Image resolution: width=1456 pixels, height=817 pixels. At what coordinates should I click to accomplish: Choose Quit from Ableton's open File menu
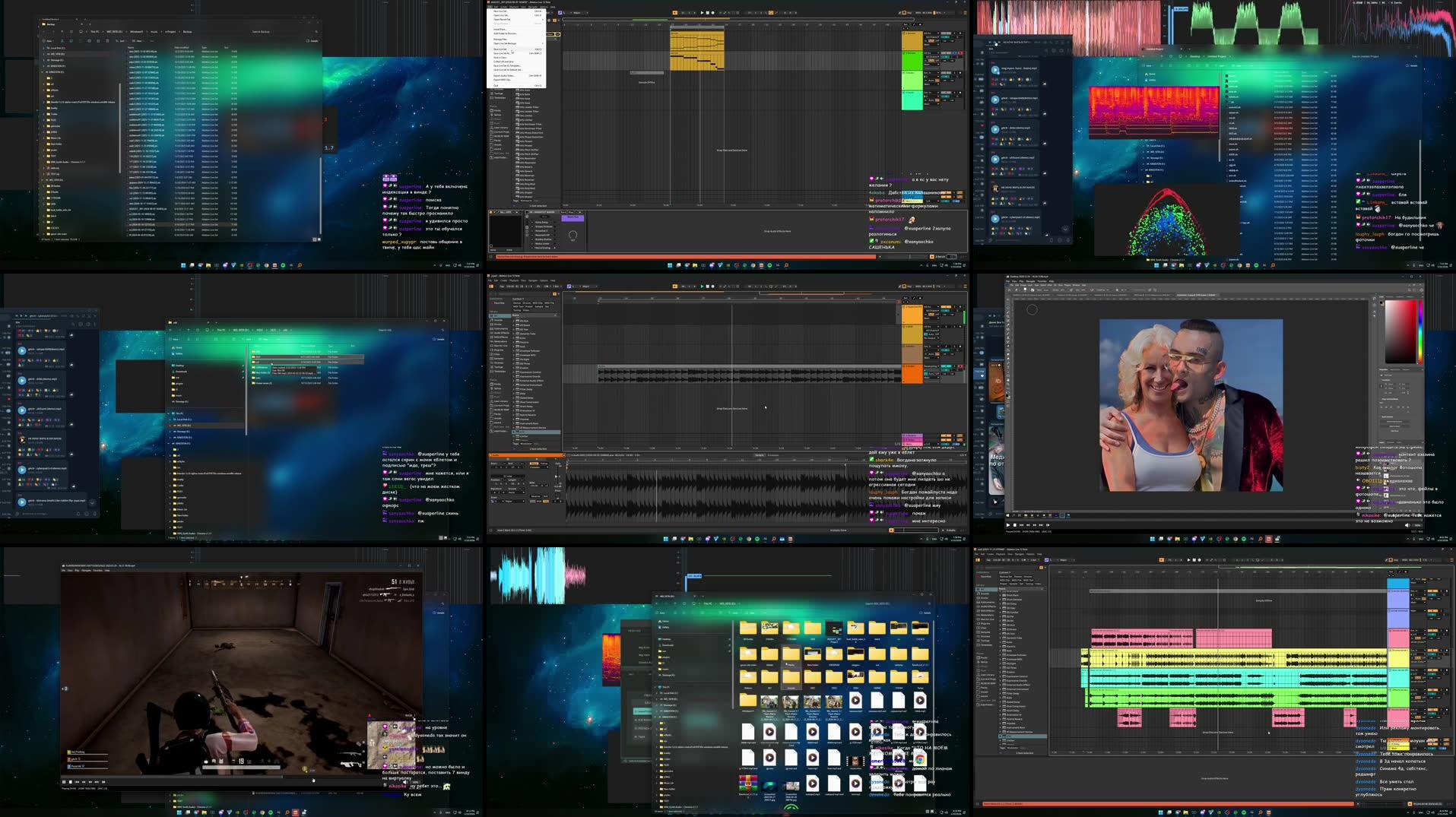pos(516,85)
